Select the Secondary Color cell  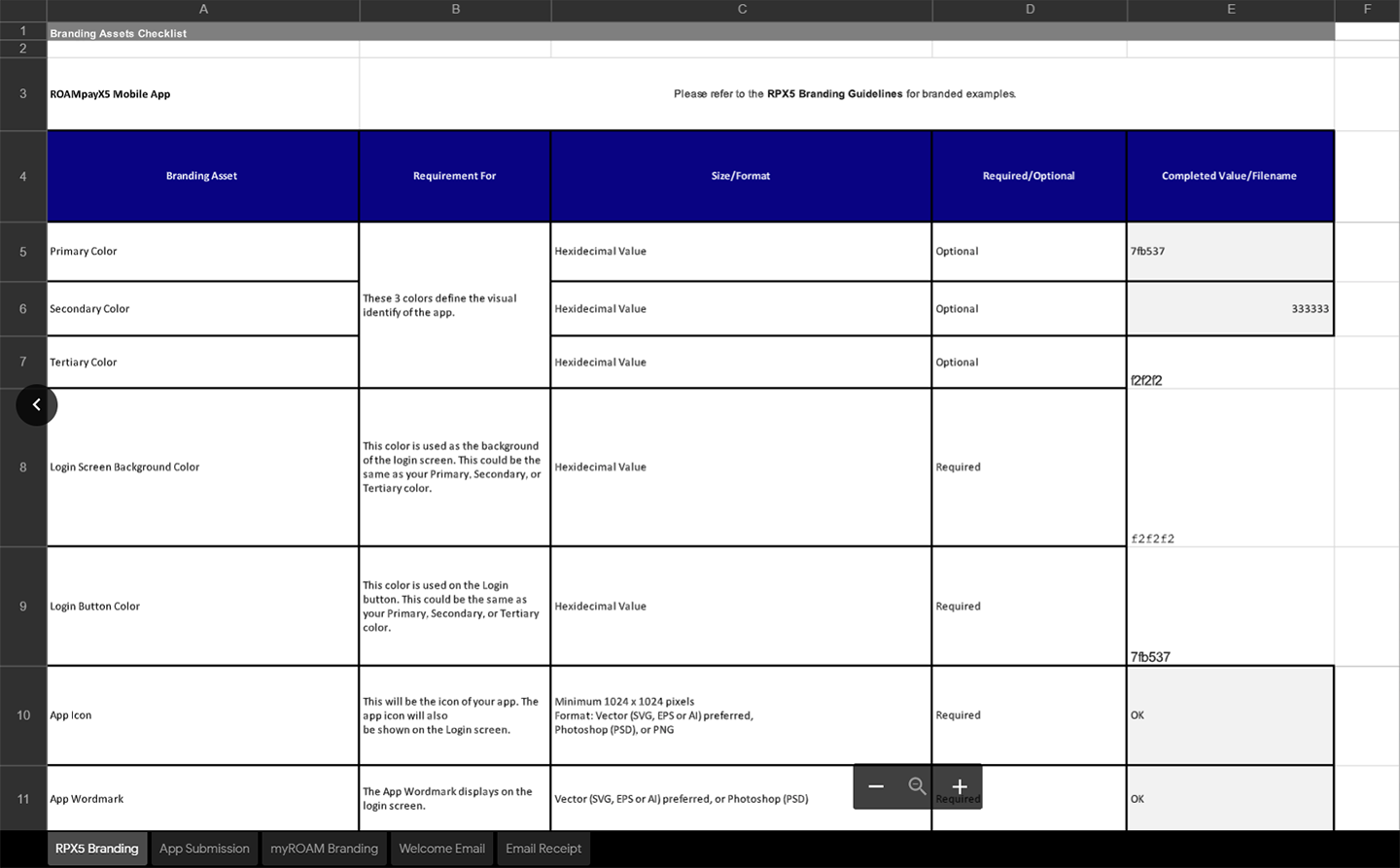pos(203,309)
